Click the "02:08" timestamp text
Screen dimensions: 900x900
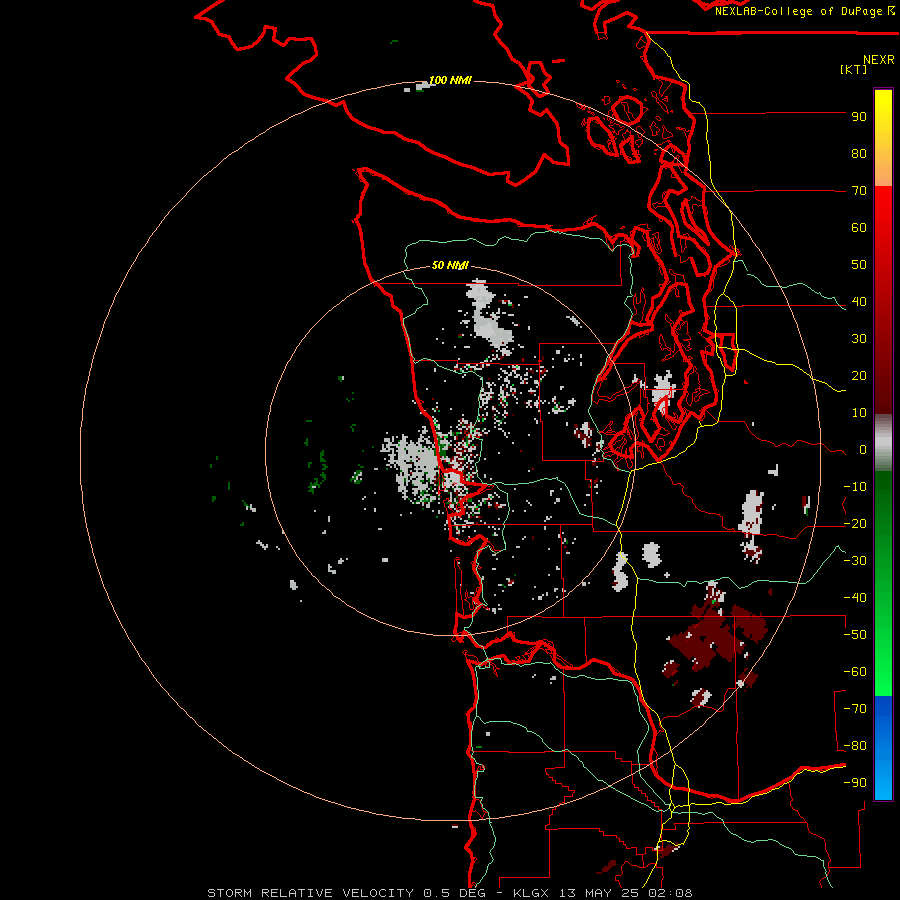coord(671,893)
